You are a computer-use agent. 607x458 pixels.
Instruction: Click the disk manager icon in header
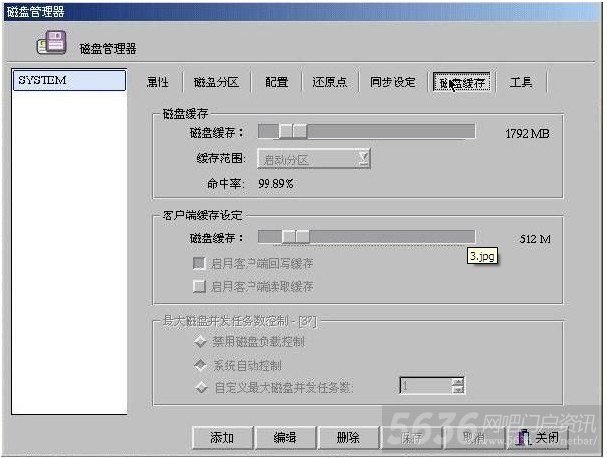point(52,43)
